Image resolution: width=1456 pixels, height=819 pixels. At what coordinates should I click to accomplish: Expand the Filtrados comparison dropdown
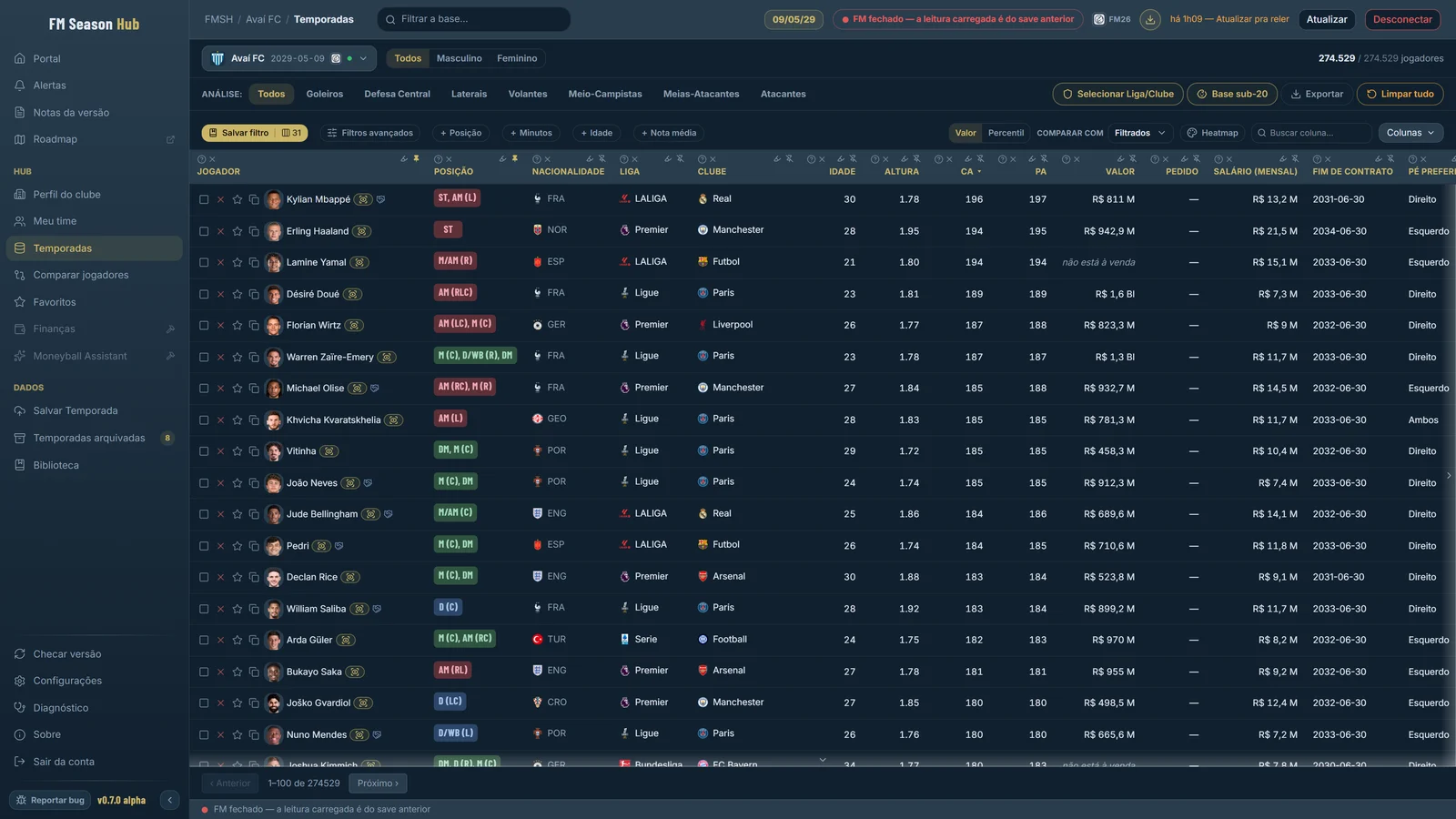1140,133
